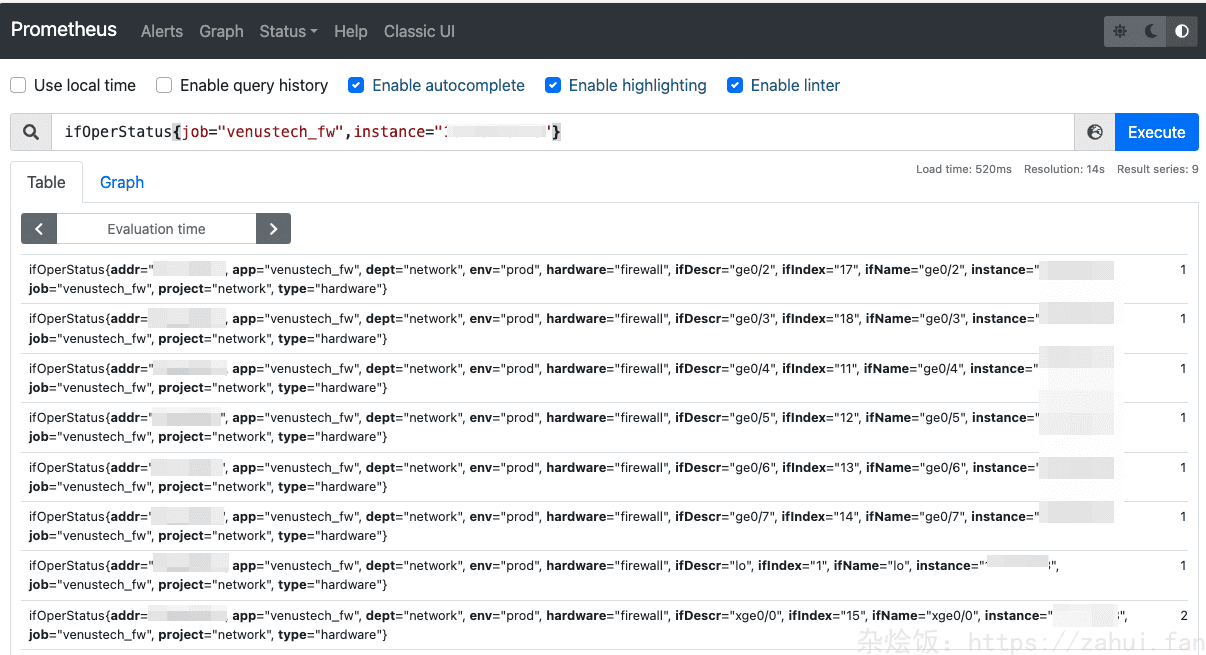
Task: Disable the Enable autocomplete checkbox
Action: (x=356, y=86)
